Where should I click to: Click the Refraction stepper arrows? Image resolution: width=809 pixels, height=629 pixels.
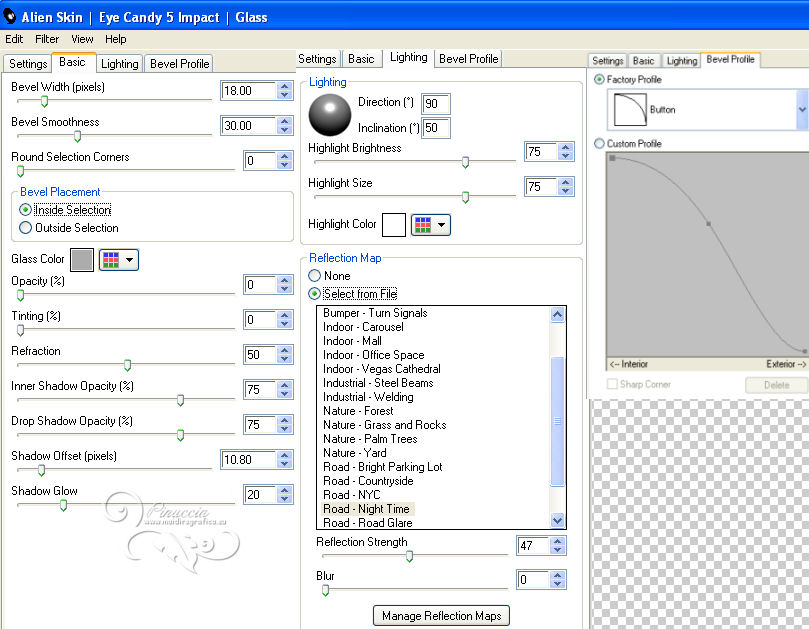tap(284, 354)
